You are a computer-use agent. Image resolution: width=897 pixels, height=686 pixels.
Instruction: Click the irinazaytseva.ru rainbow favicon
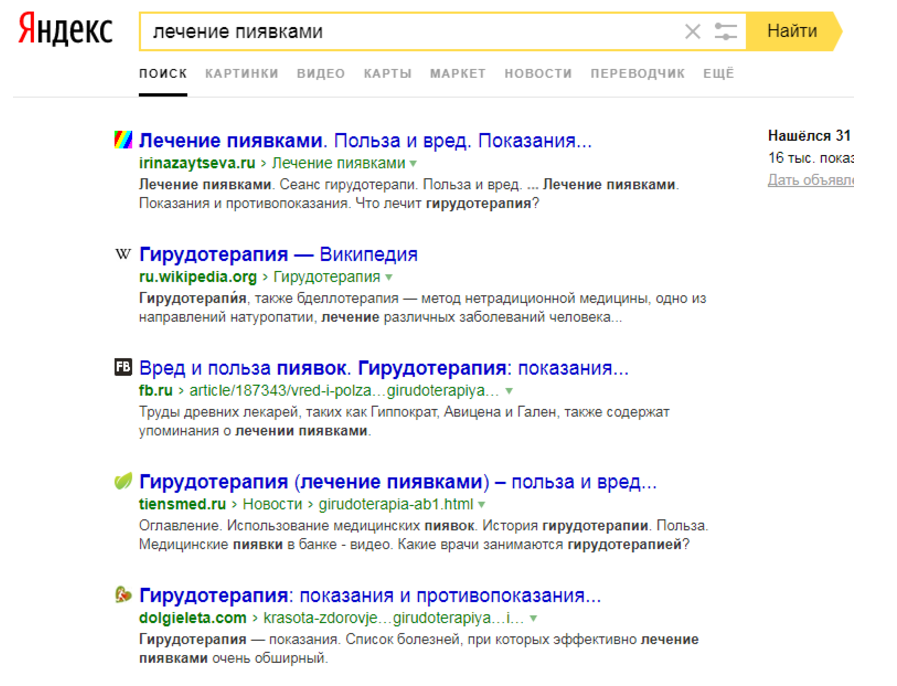(x=123, y=139)
